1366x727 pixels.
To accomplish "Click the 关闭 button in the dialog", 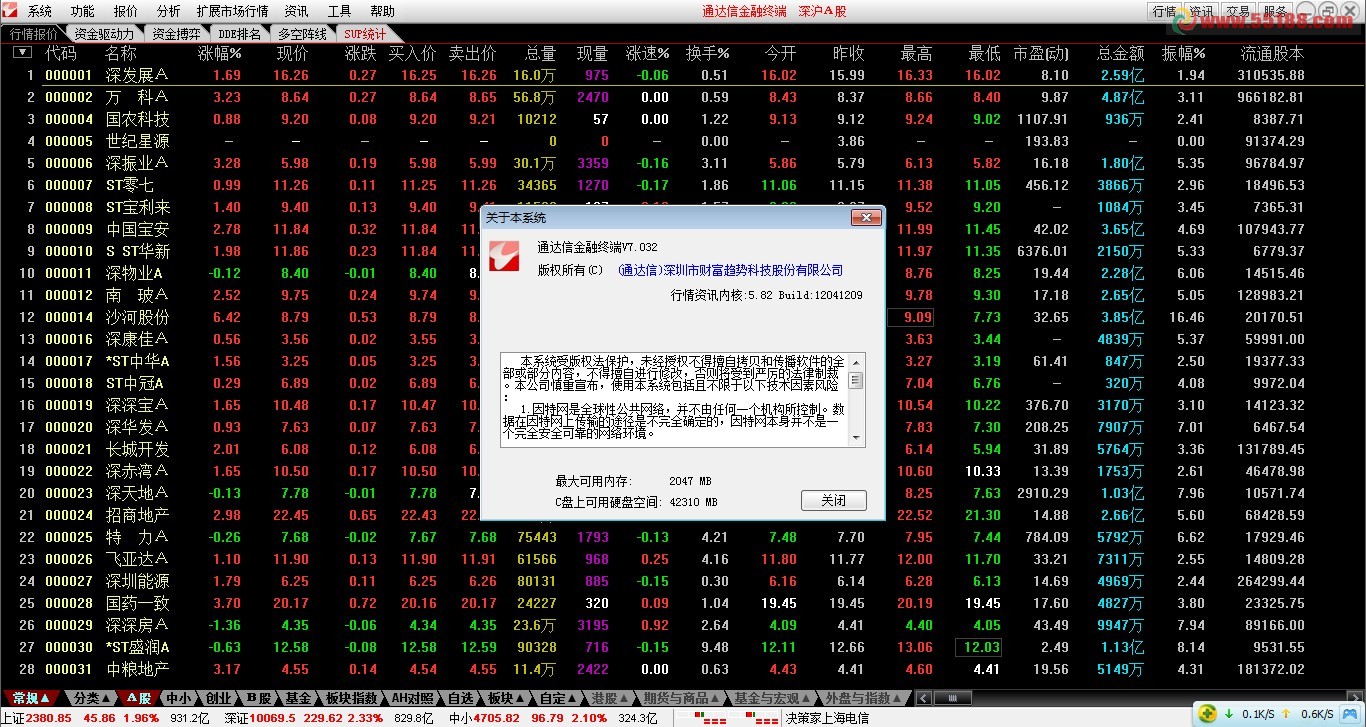I will pos(833,500).
